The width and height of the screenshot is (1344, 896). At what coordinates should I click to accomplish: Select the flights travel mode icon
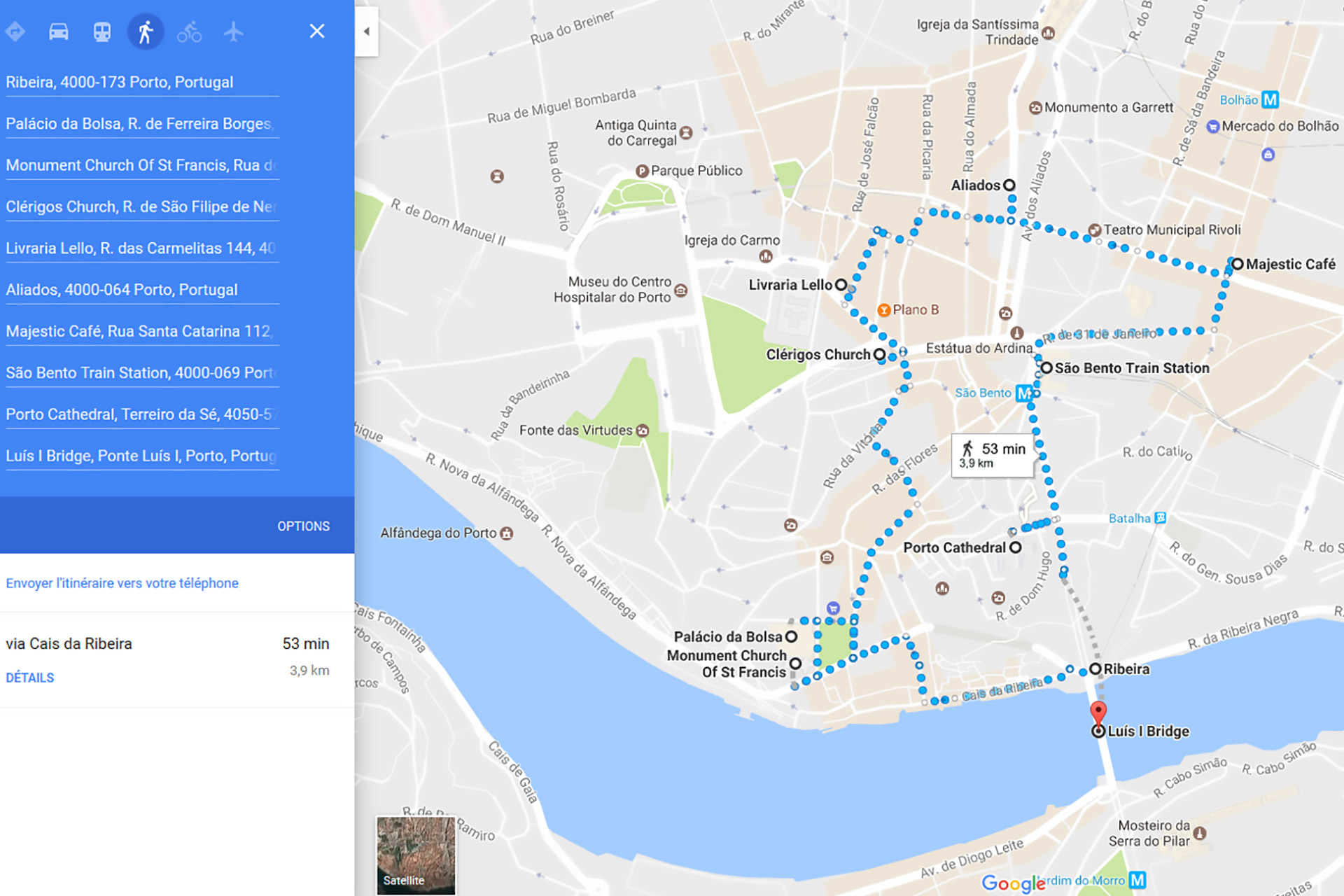pos(233,31)
